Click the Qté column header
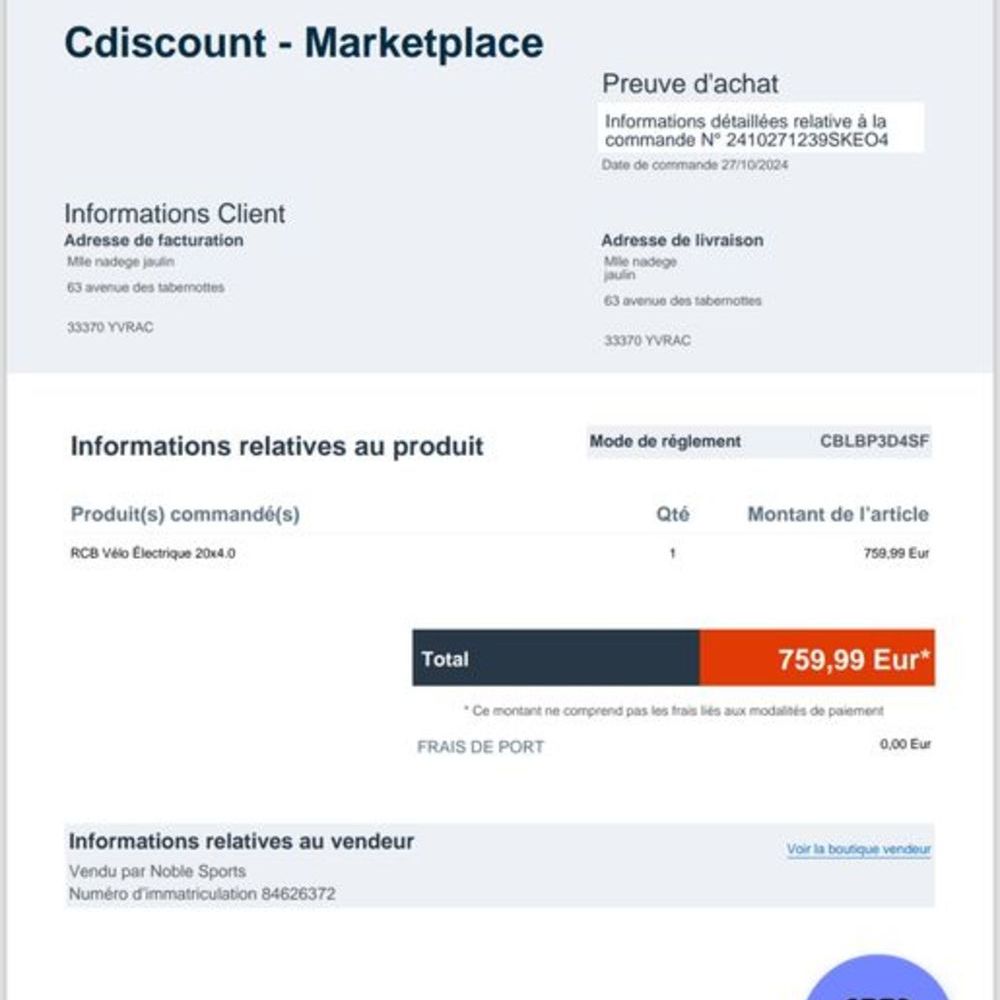 672,514
